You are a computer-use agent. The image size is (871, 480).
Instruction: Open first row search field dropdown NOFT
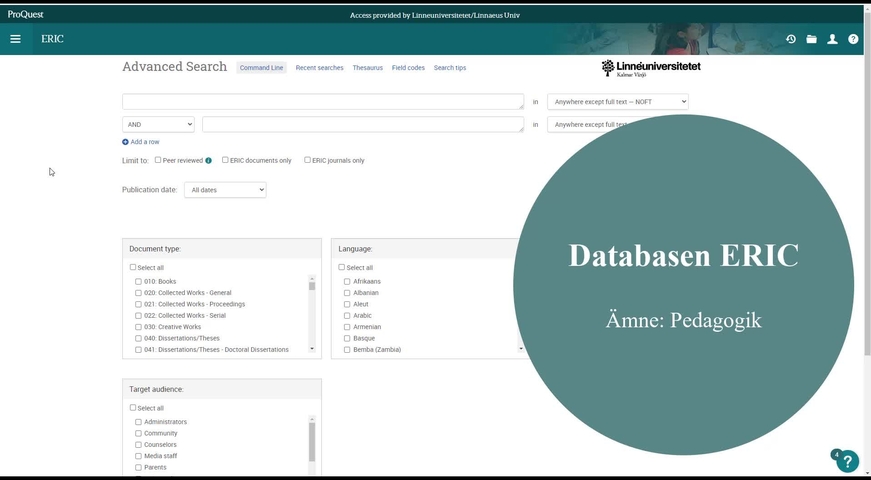(618, 102)
